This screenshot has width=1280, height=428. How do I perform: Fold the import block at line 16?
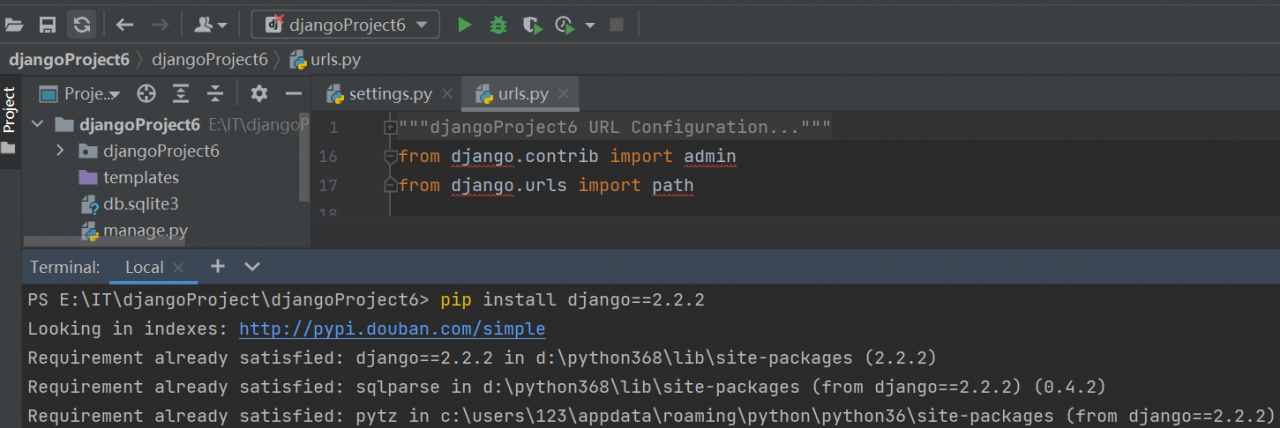tap(390, 157)
